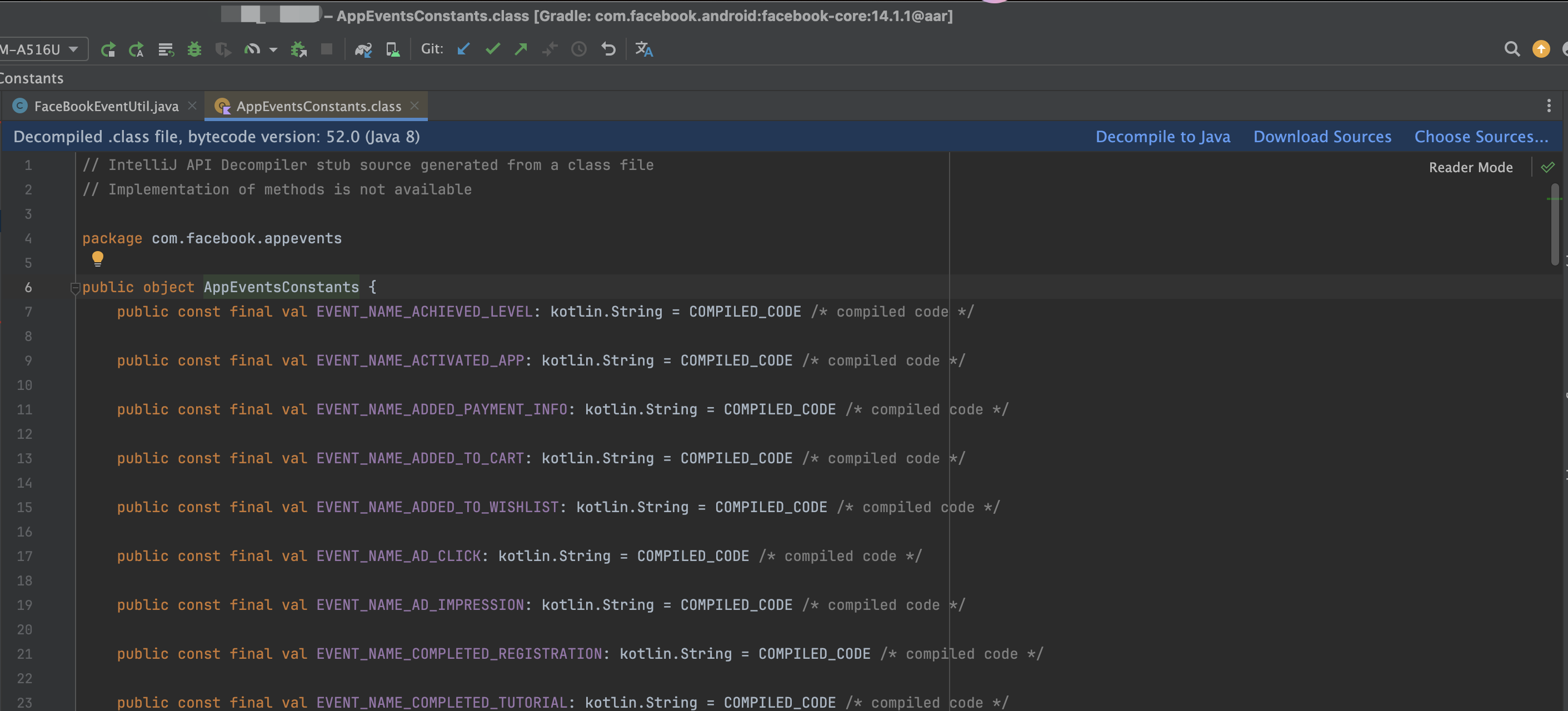Click the Git Commit checkmark icon
Viewport: 1568px width, 711px height.
pyautogui.click(x=492, y=49)
